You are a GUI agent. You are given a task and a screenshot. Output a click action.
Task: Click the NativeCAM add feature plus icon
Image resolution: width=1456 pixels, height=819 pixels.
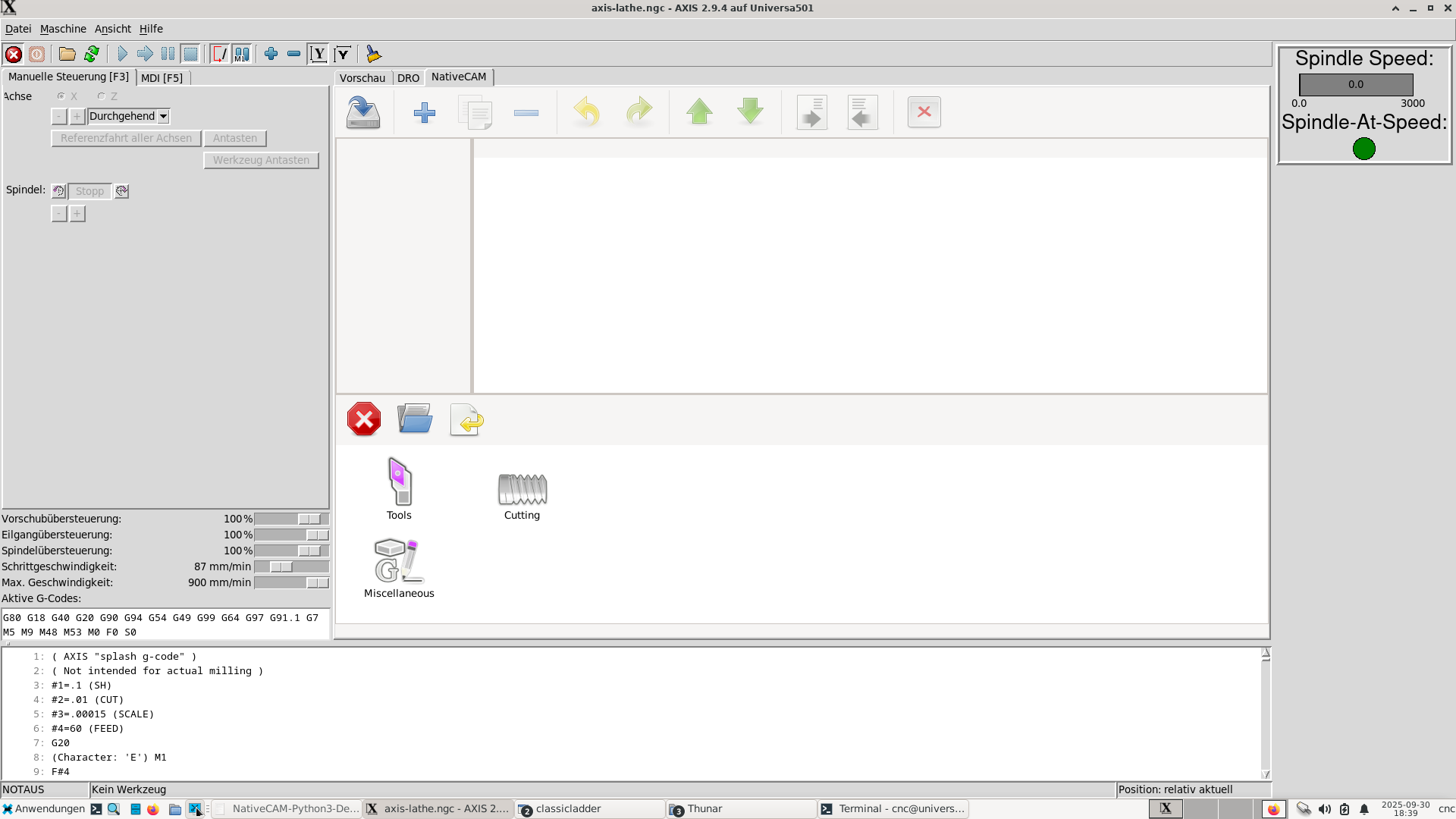[x=424, y=113]
